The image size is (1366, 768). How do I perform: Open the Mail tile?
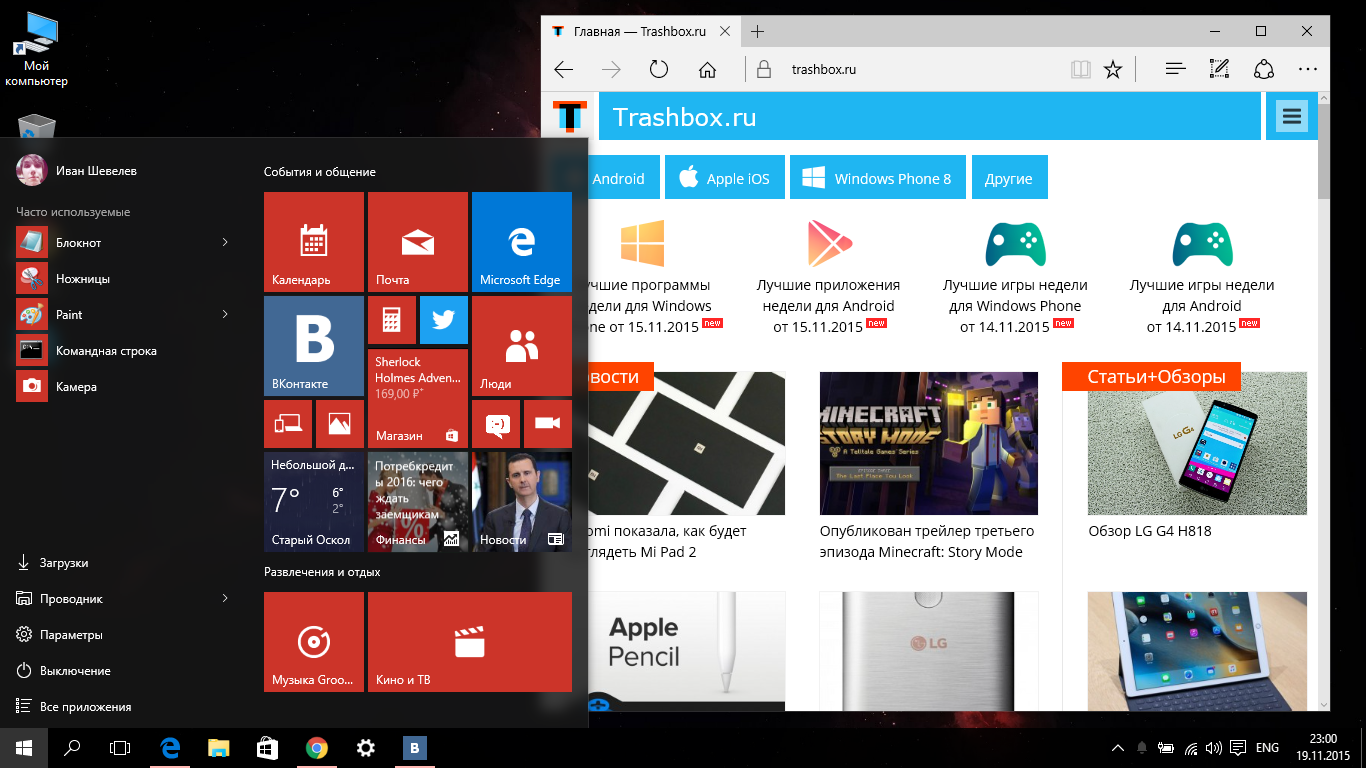click(x=417, y=242)
